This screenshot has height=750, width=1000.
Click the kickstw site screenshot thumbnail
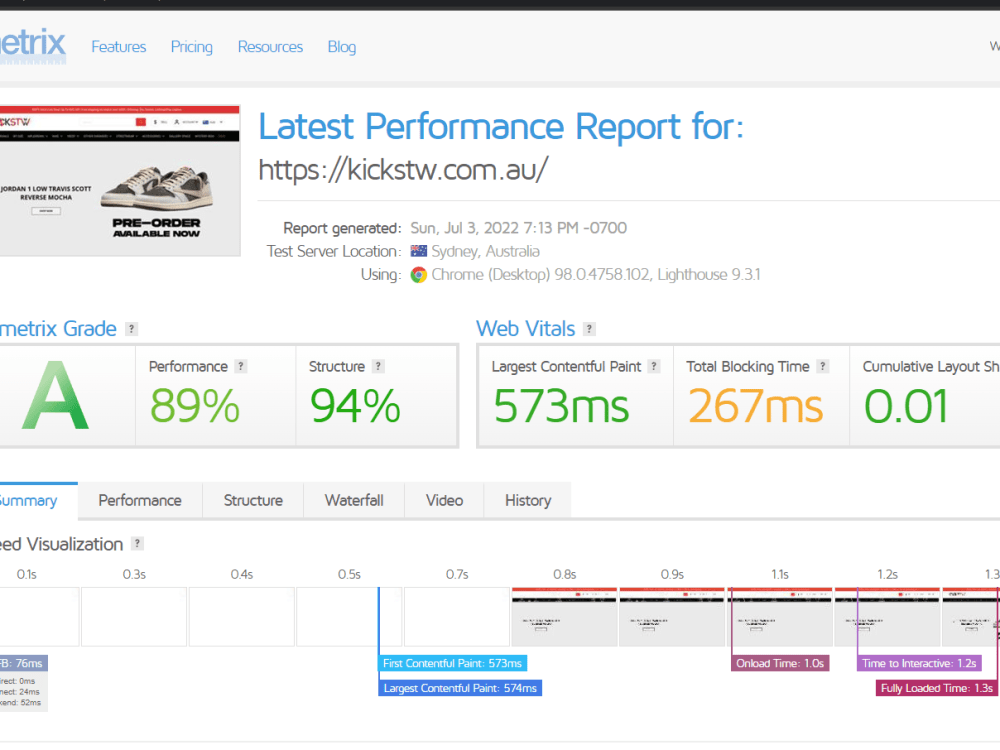click(x=120, y=181)
